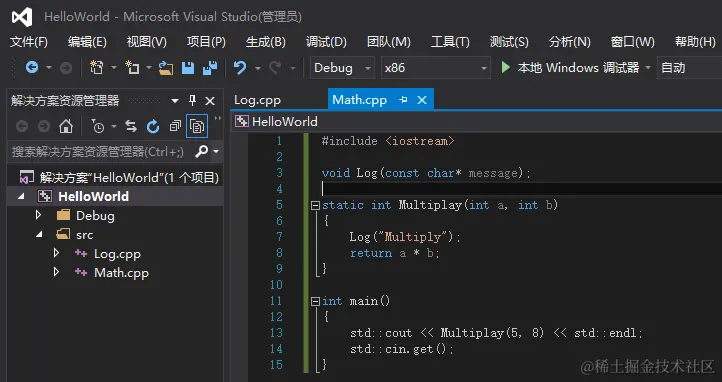Expand the Log.cpp tree node arrow
Screen dimensions: 722x382
(x=56, y=253)
